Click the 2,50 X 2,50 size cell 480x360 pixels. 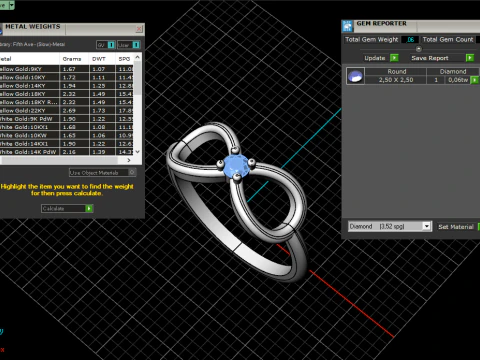point(396,80)
